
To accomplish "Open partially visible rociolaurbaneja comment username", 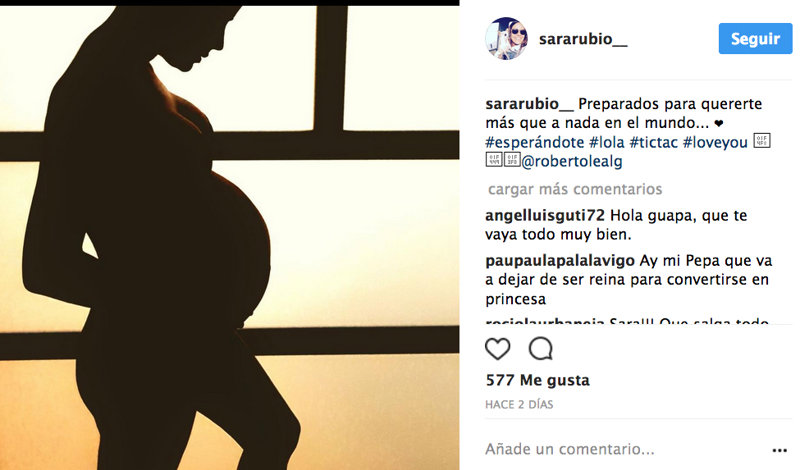I will [545, 321].
